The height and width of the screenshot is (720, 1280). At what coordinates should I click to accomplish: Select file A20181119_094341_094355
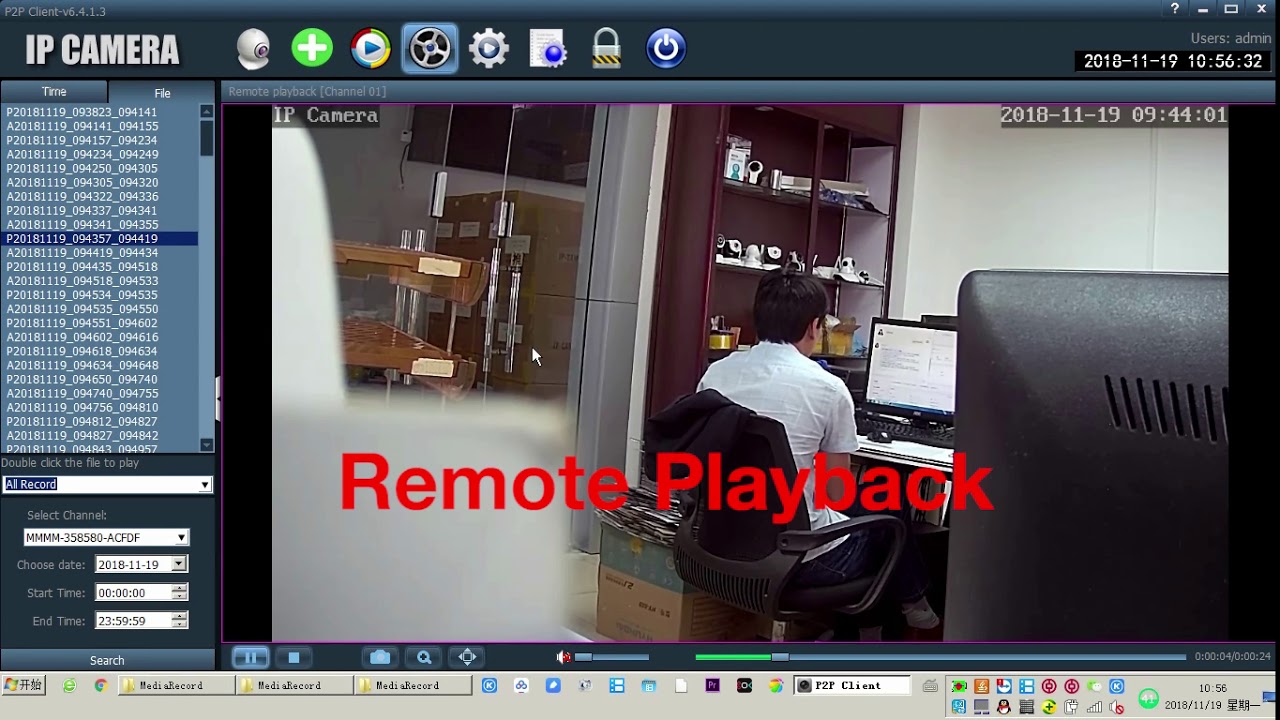100,224
